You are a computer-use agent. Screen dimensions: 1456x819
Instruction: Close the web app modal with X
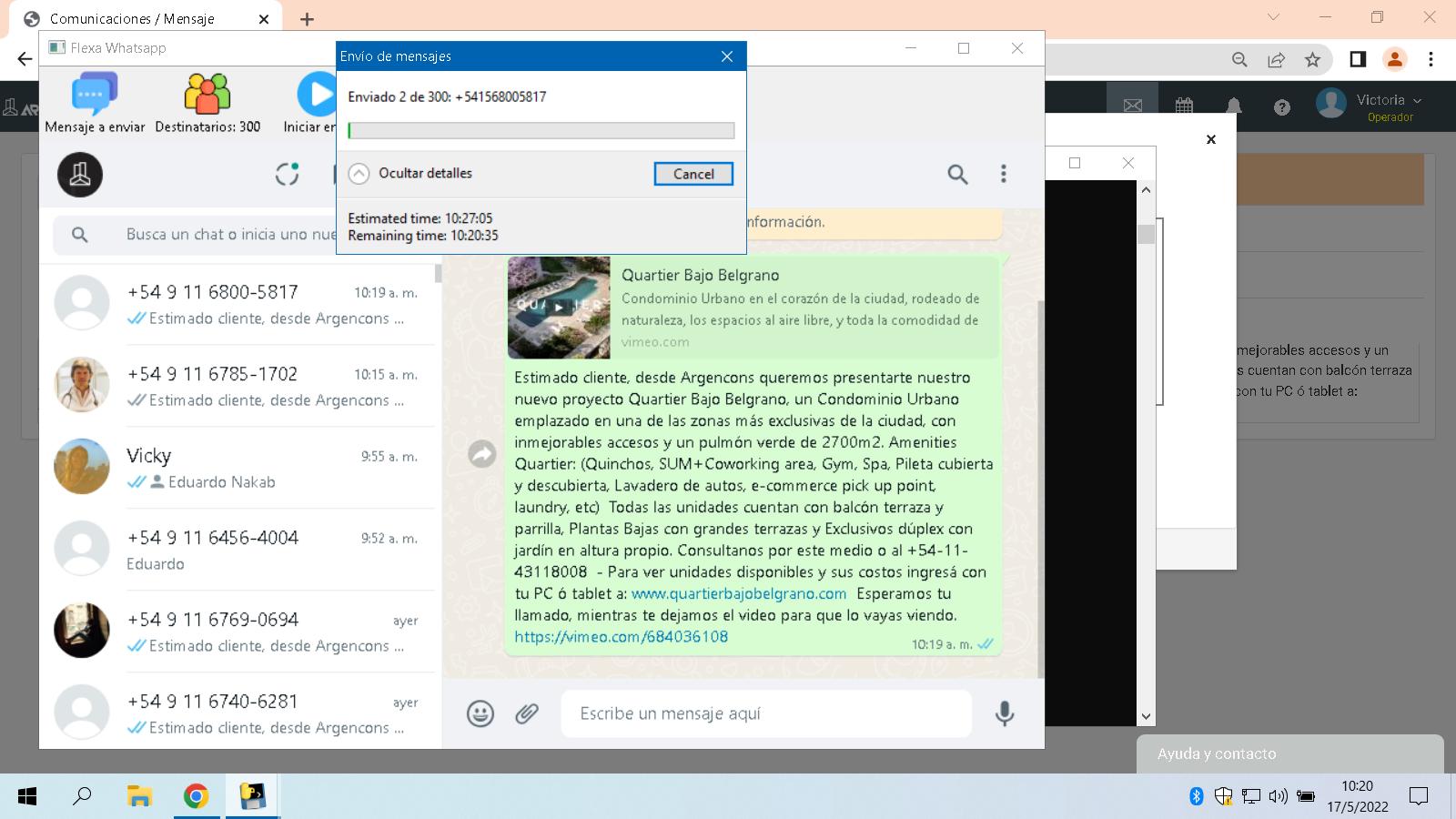(1211, 139)
